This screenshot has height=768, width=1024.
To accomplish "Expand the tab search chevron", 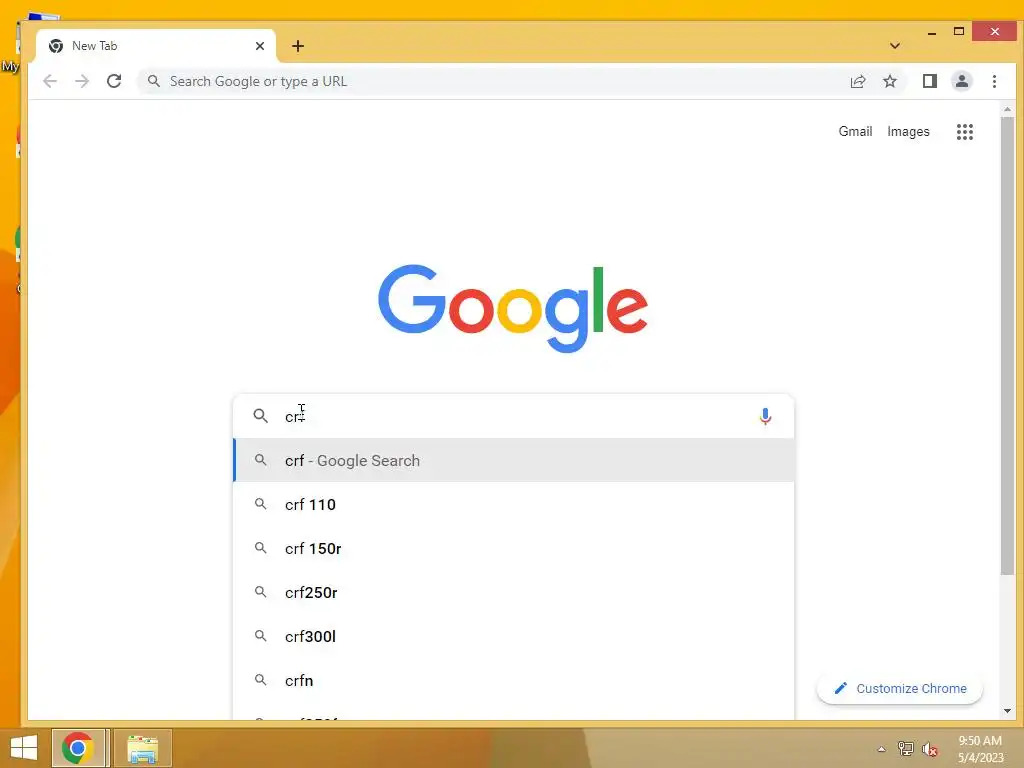I will pos(895,46).
